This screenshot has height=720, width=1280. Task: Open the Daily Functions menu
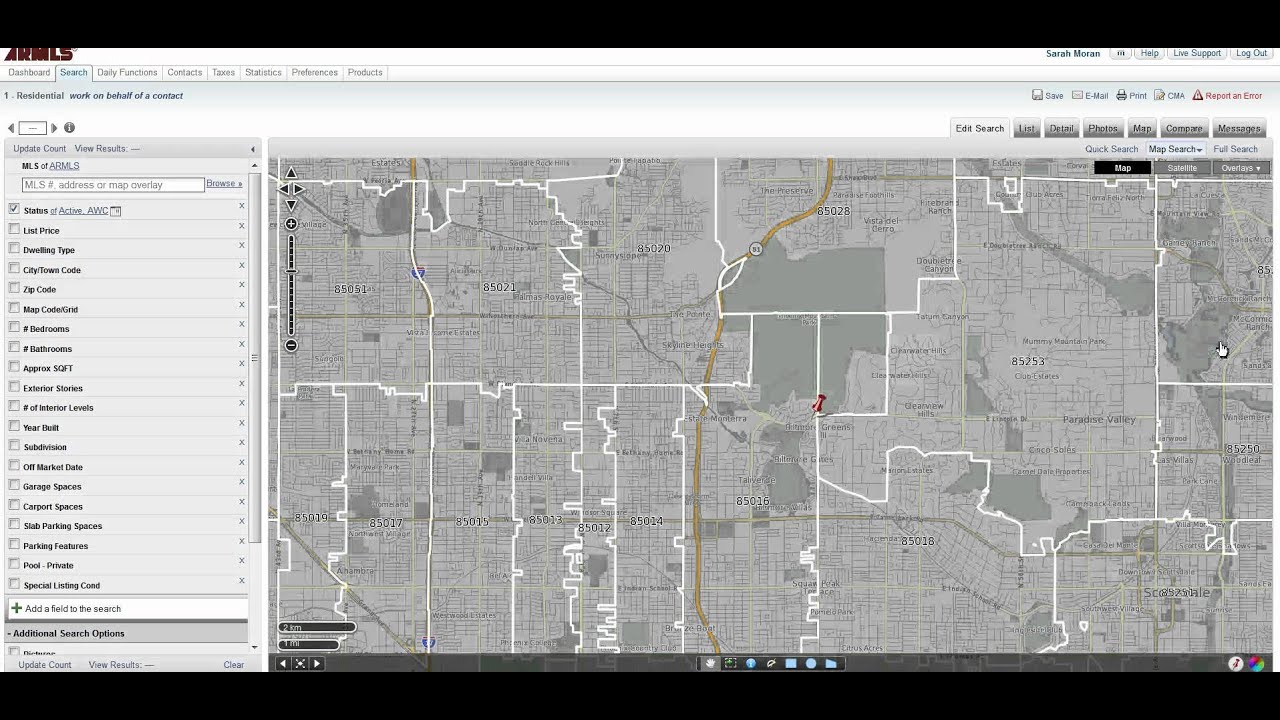click(127, 72)
